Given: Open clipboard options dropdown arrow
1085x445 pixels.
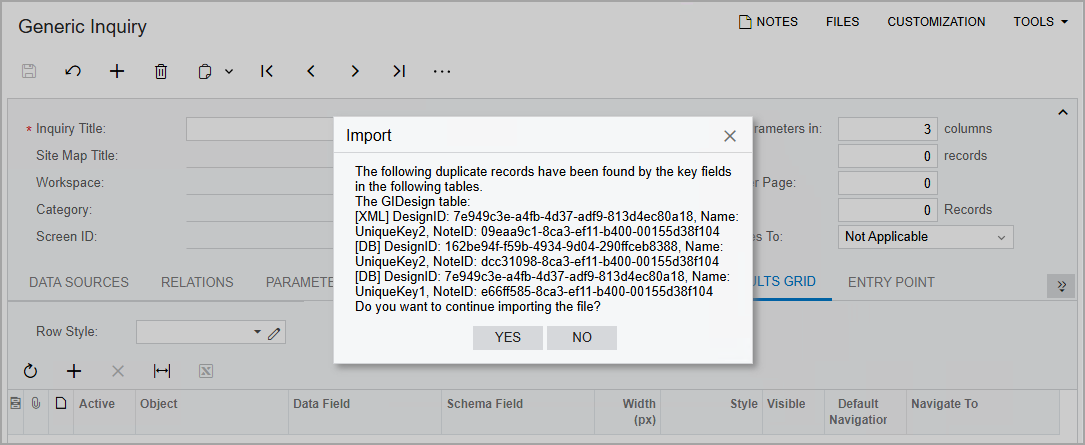Looking at the screenshot, I should click(229, 71).
